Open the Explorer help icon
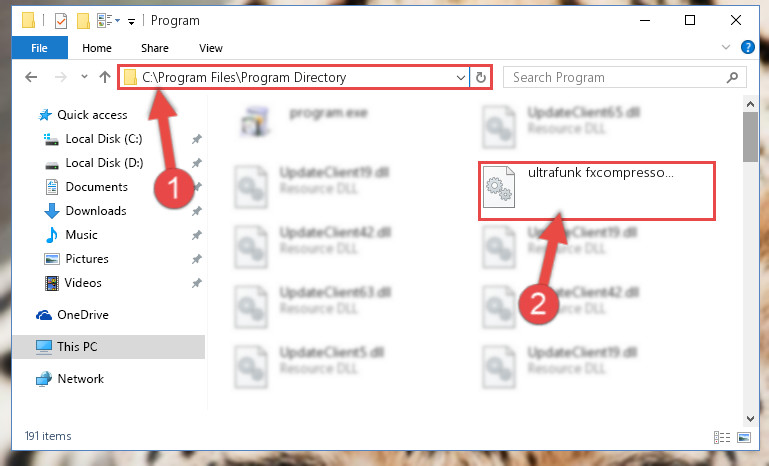The height and width of the screenshot is (466, 769). [x=747, y=47]
